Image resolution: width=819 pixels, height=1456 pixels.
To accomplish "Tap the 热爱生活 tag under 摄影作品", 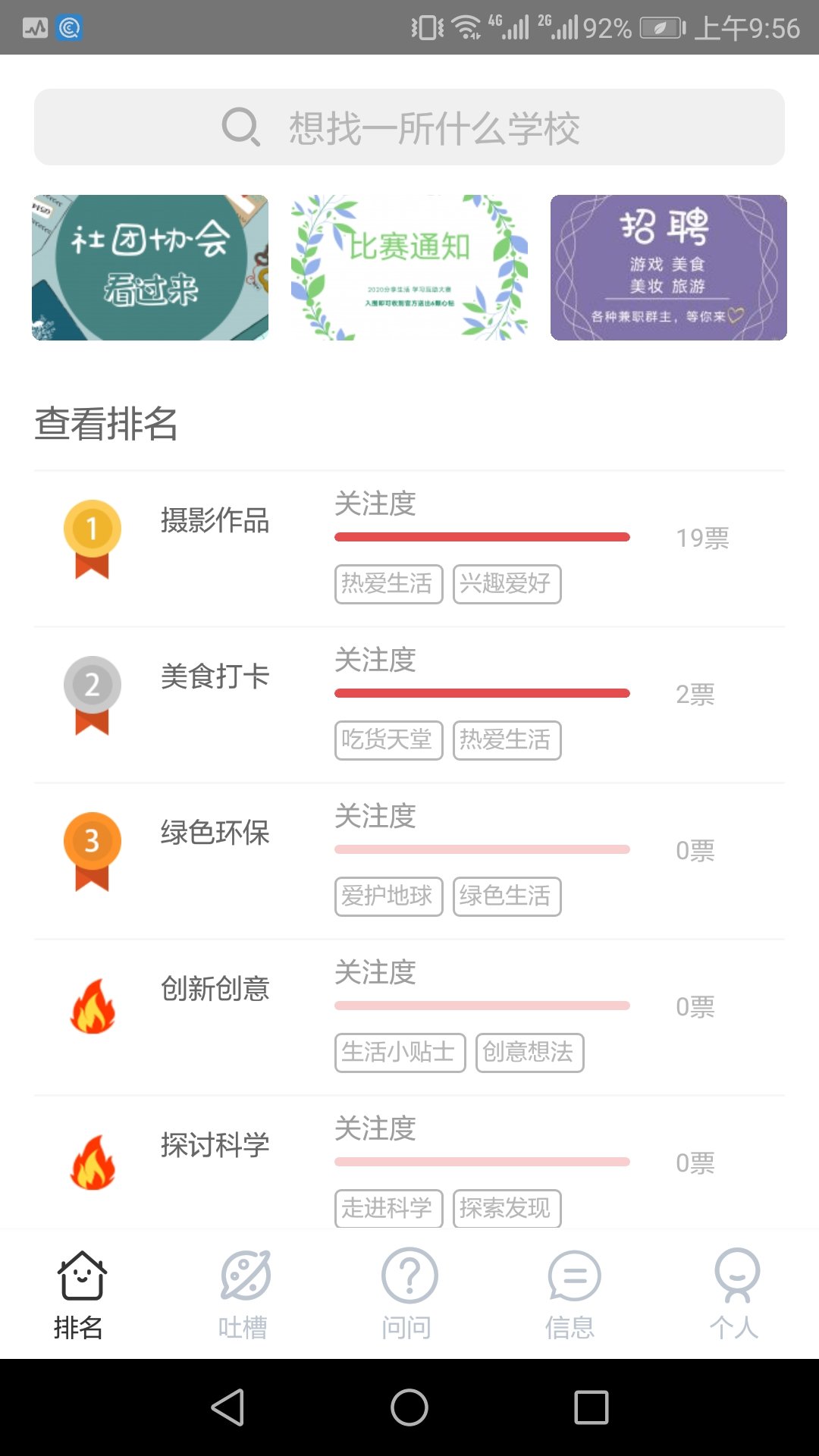I will point(388,584).
